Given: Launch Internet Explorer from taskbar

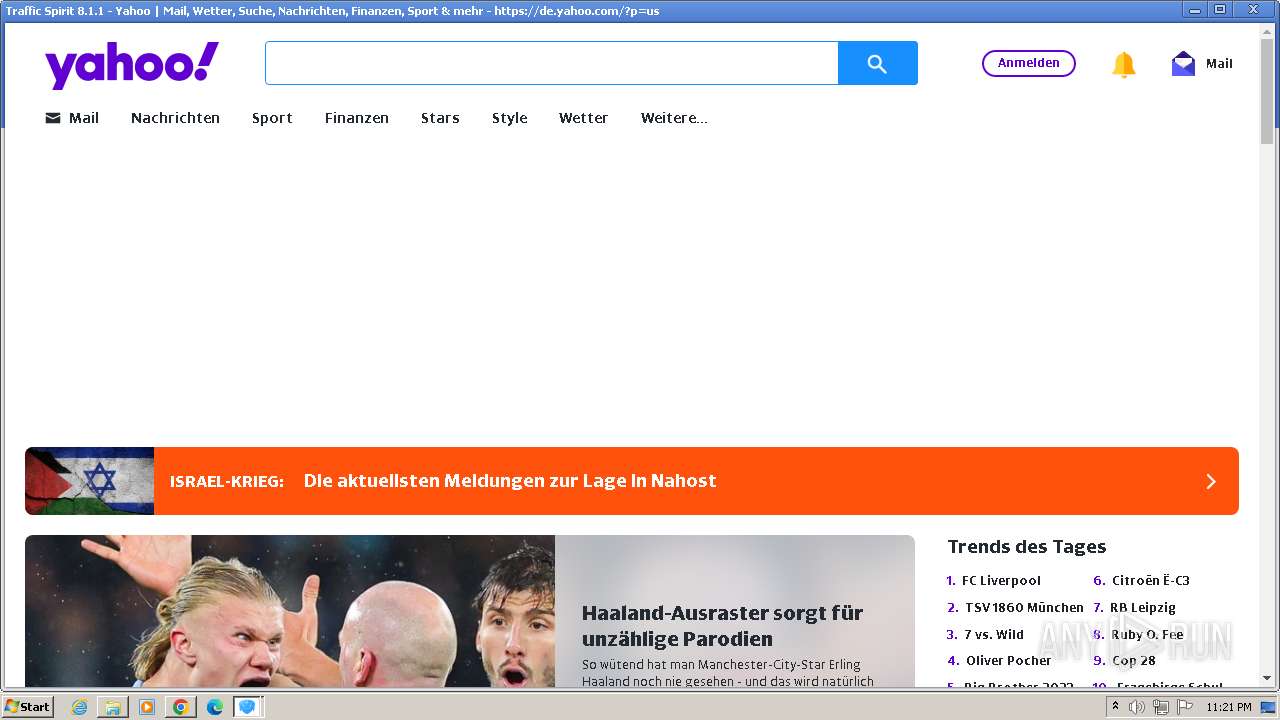Looking at the screenshot, I should pos(80,707).
